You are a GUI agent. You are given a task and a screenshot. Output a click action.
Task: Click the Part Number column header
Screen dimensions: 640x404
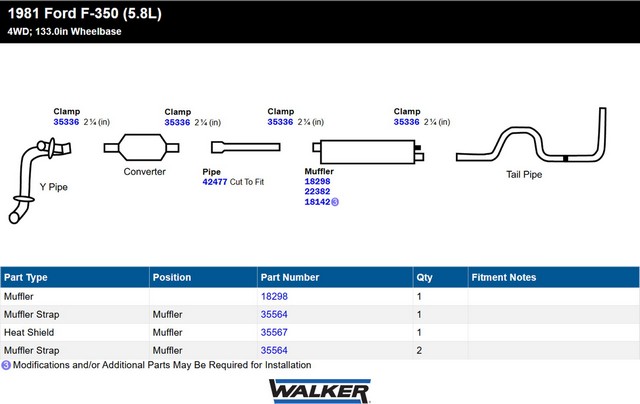(x=335, y=277)
